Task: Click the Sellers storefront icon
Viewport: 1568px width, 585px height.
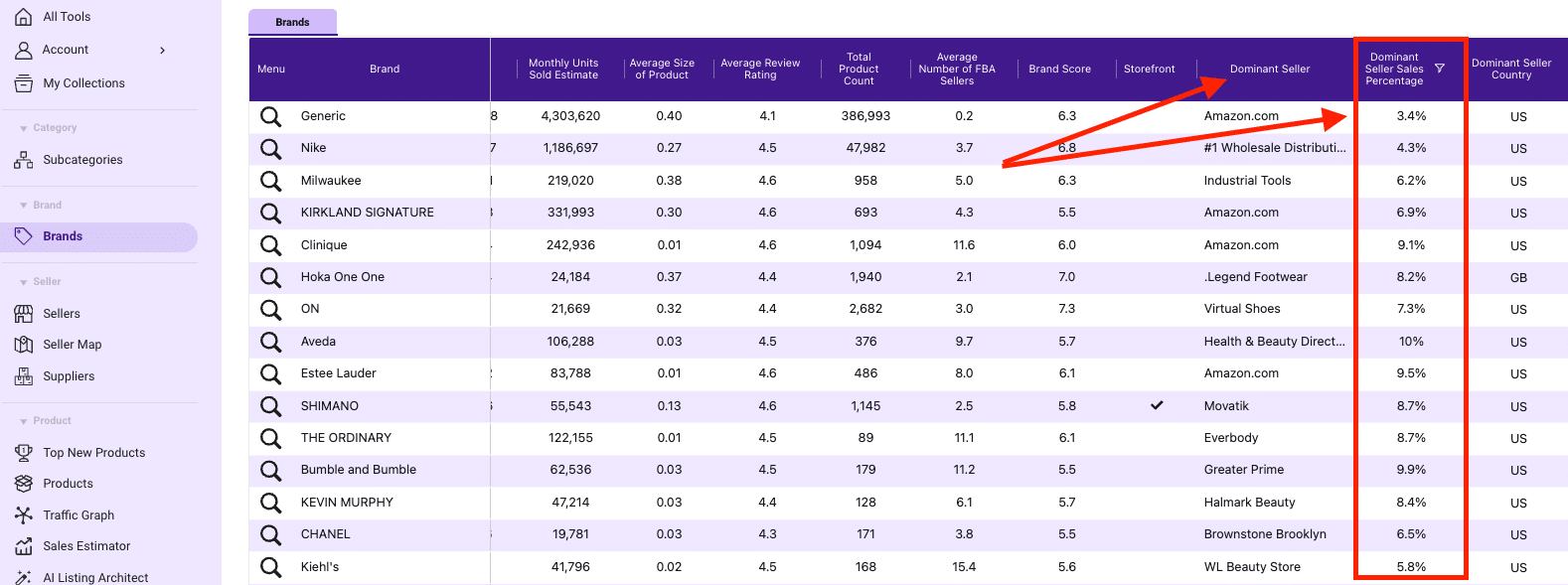Action: click(x=24, y=314)
